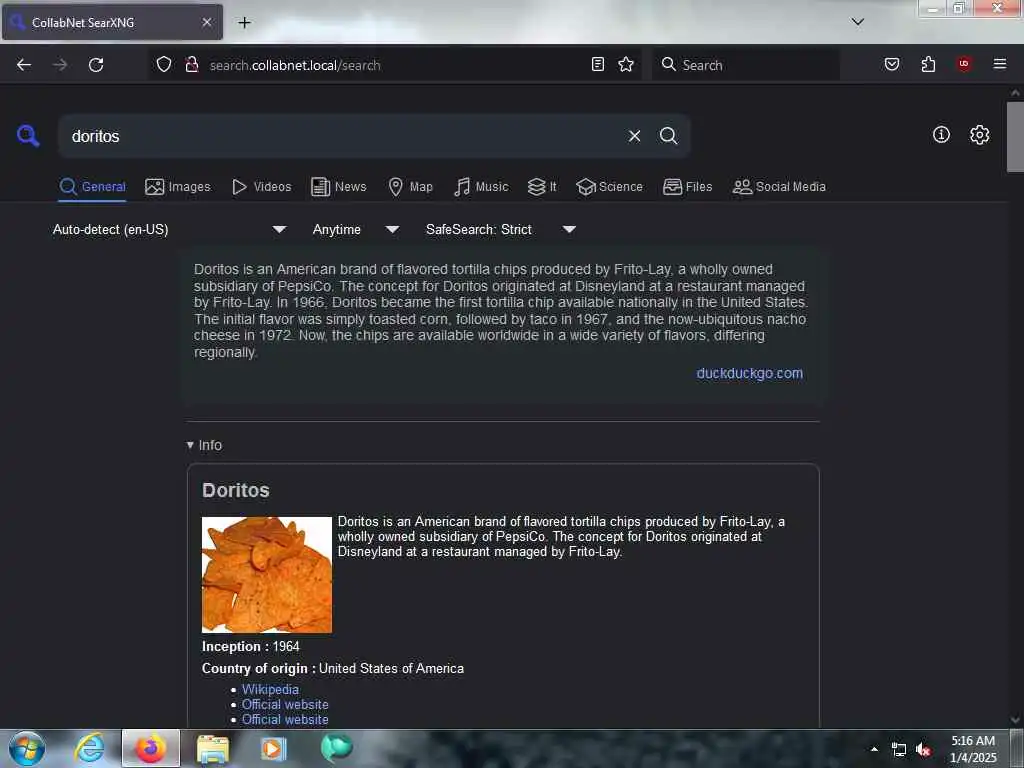The width and height of the screenshot is (1024, 768).
Task: Switch to the Map tab
Action: pos(410,187)
